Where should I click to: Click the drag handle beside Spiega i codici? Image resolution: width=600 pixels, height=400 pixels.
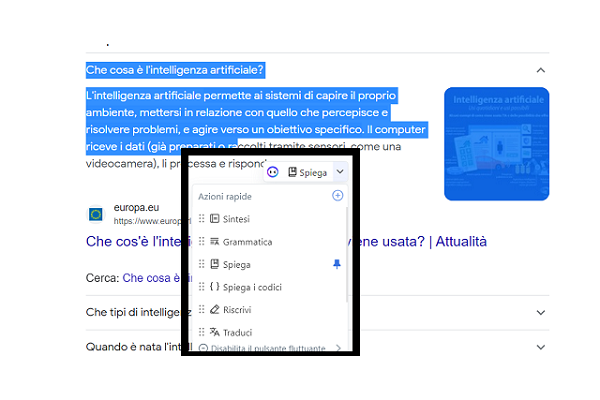(x=202, y=287)
